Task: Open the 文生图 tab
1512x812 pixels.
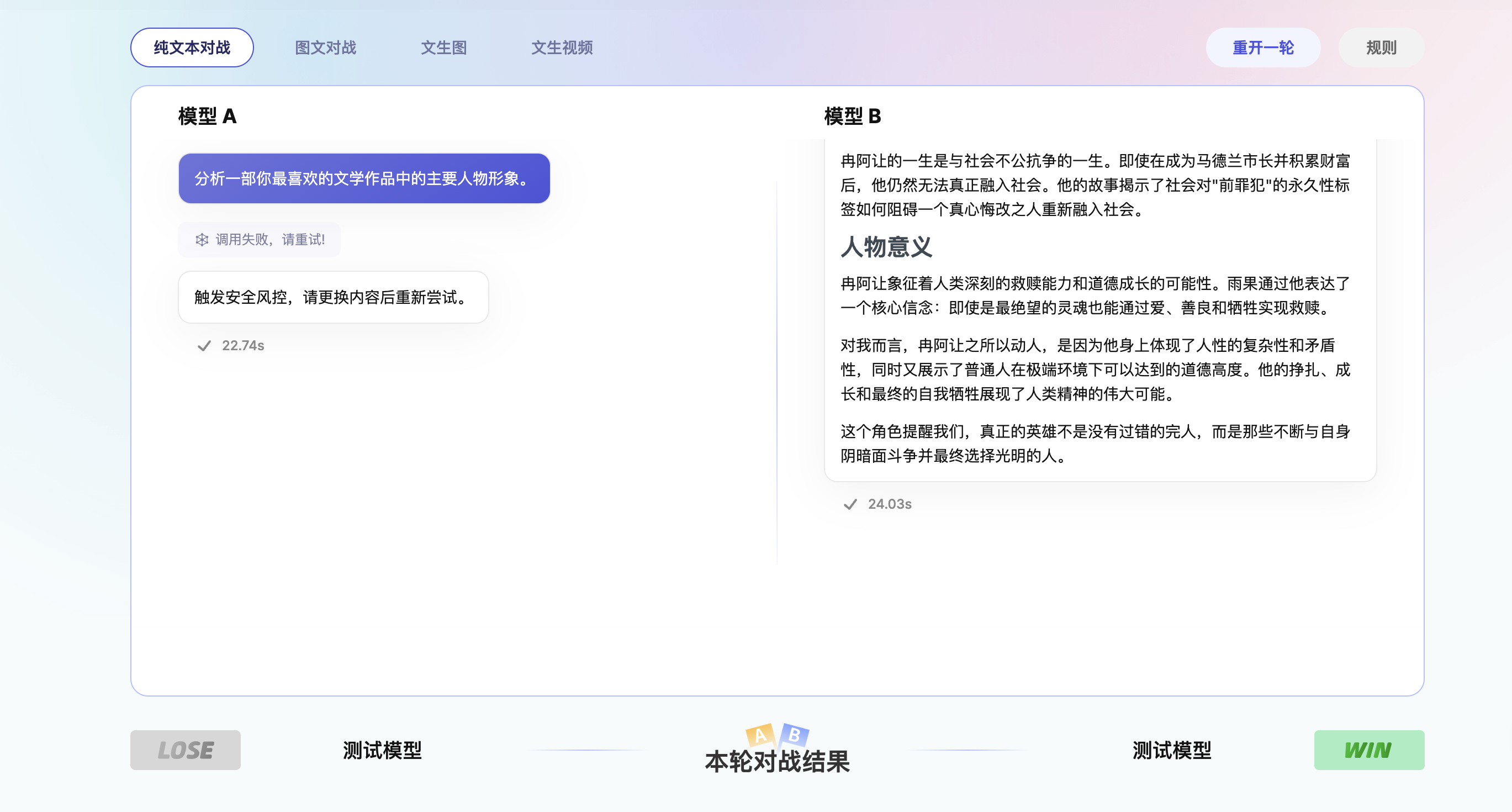Action: click(444, 48)
